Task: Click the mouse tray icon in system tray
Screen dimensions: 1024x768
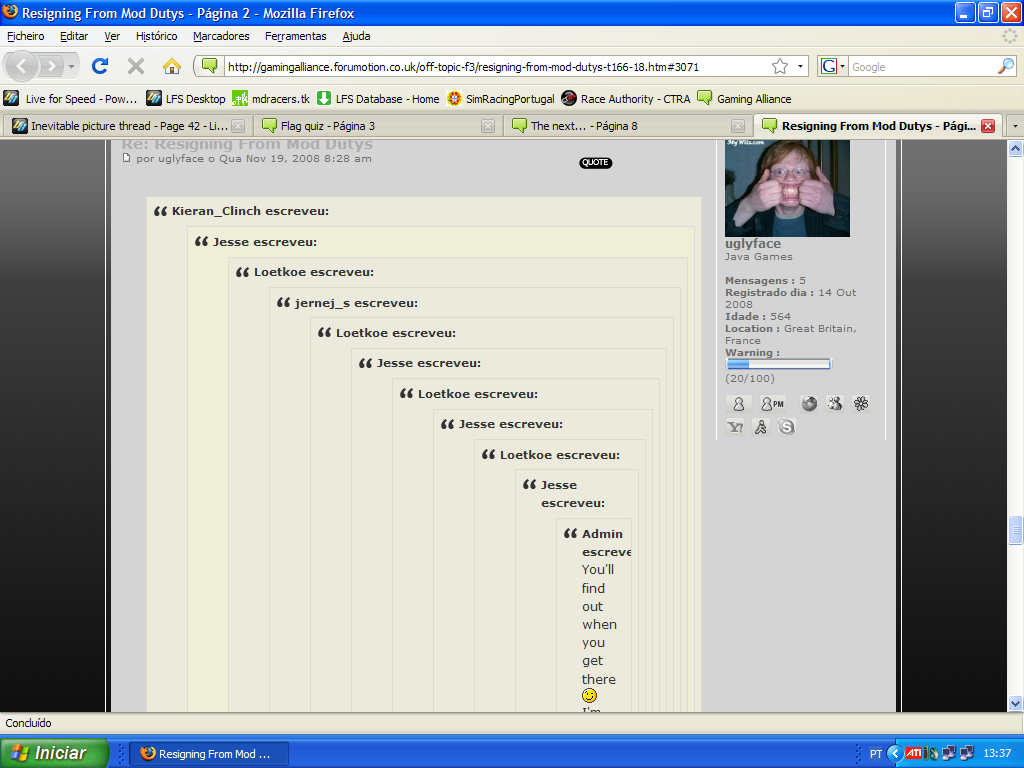Action: (x=932, y=754)
